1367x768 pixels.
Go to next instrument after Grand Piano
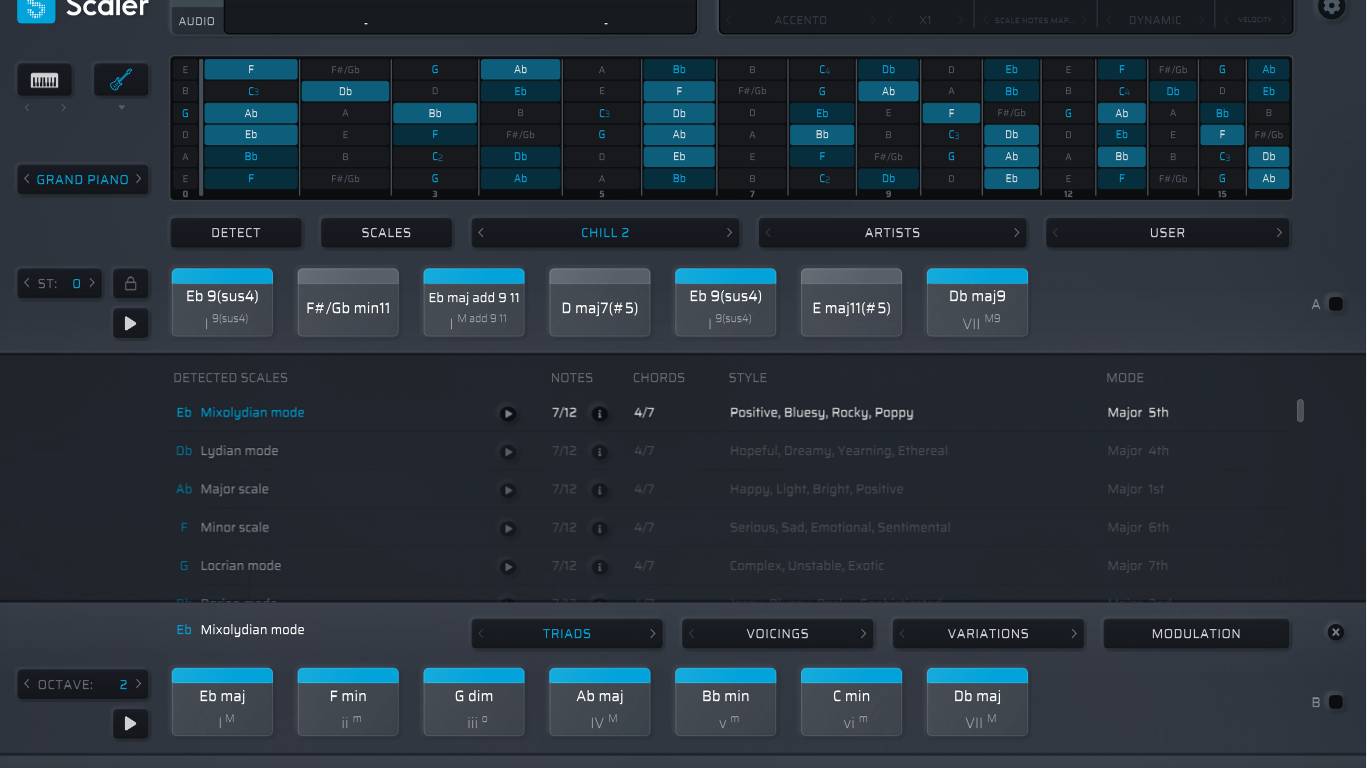[x=139, y=180]
